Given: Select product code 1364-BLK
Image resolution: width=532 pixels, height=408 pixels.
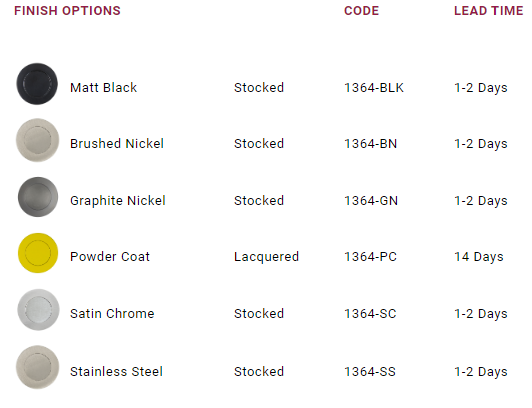Looking at the screenshot, I should [374, 88].
